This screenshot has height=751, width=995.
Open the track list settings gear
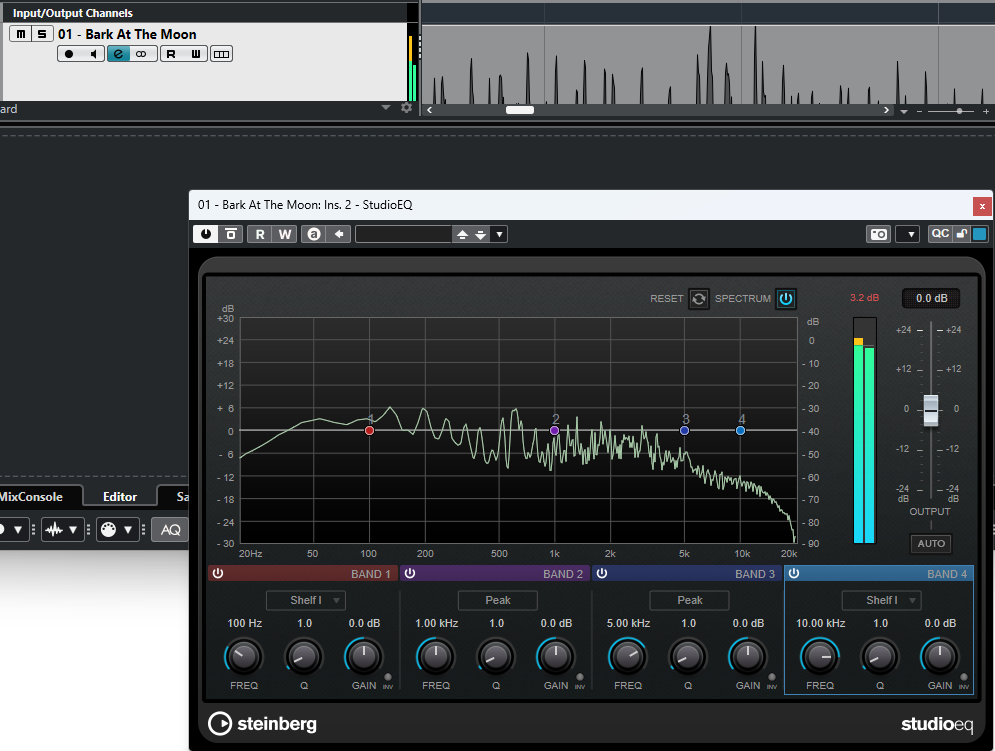coord(406,108)
